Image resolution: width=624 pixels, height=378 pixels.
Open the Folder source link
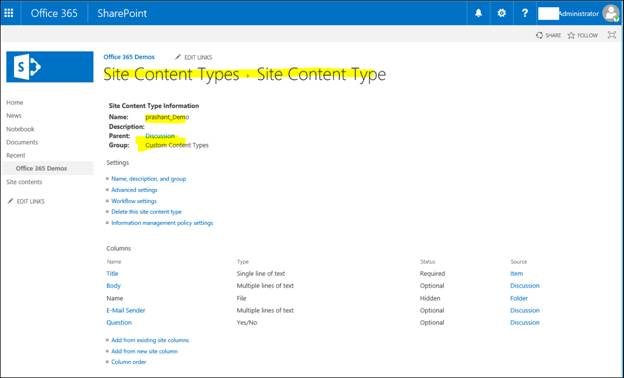519,298
